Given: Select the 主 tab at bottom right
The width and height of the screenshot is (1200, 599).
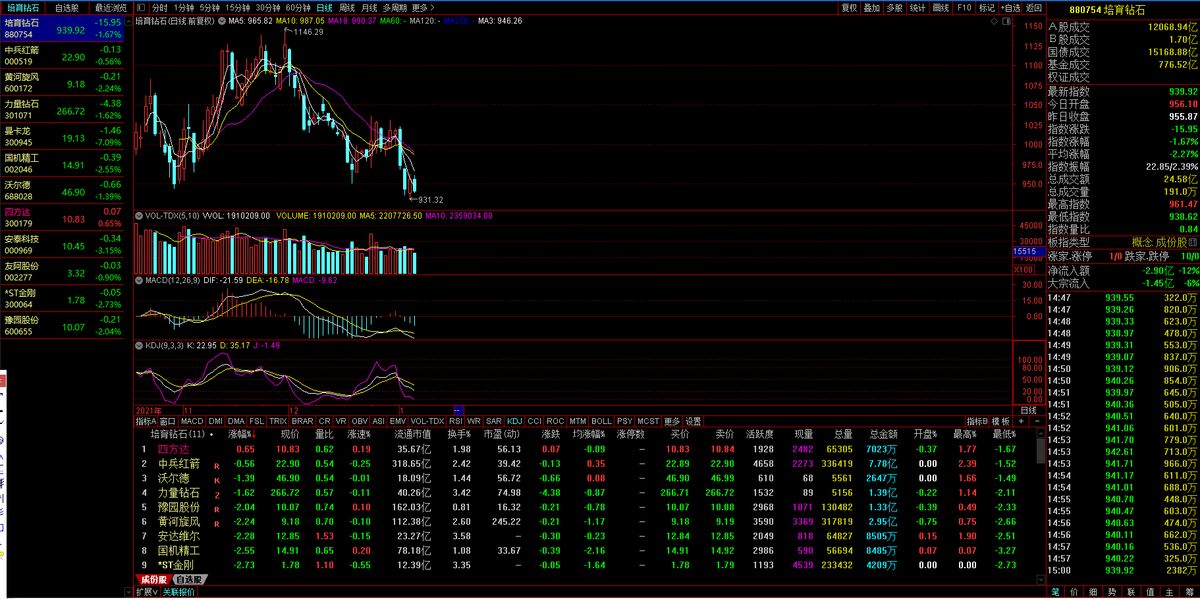Looking at the screenshot, I should point(1169,591).
